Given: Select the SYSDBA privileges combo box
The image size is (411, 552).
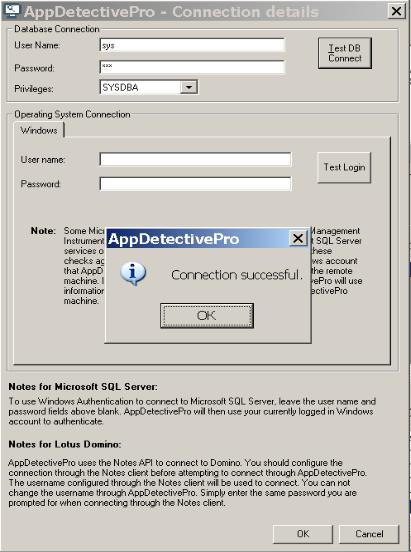Looking at the screenshot, I should point(149,87).
